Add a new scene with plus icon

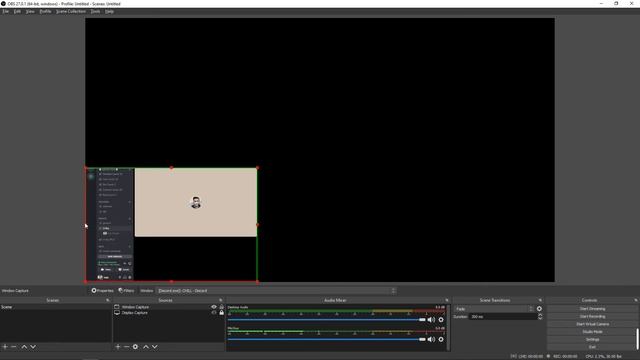5,347
